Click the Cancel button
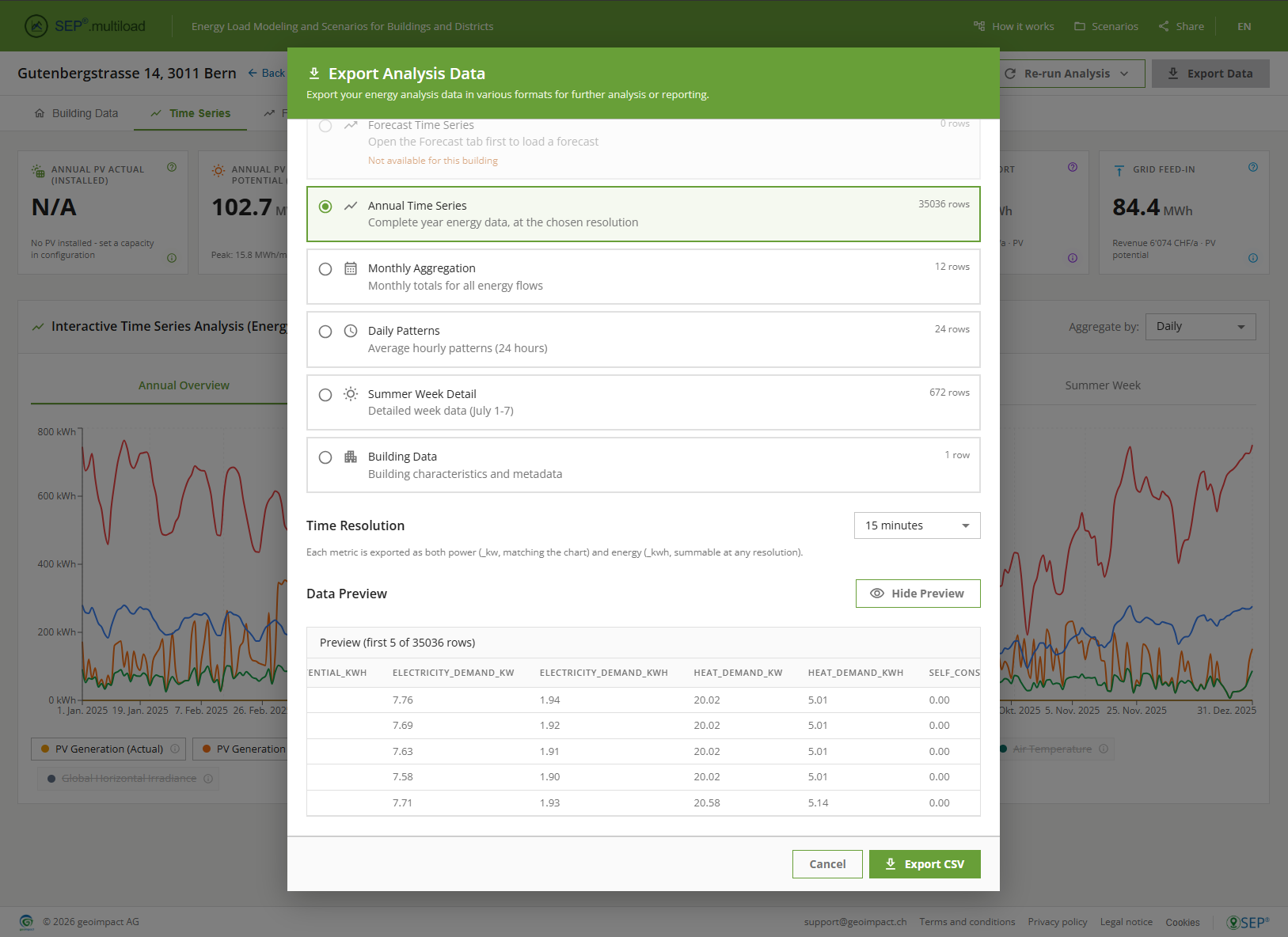 pyautogui.click(x=827, y=864)
